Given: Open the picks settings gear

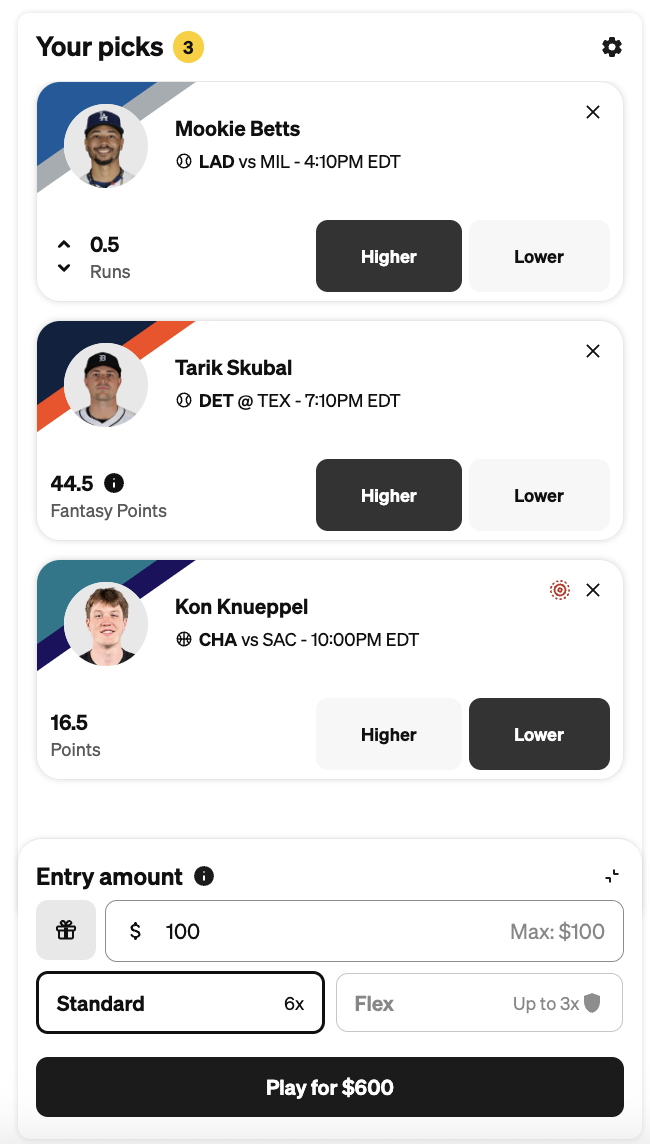Looking at the screenshot, I should point(611,47).
